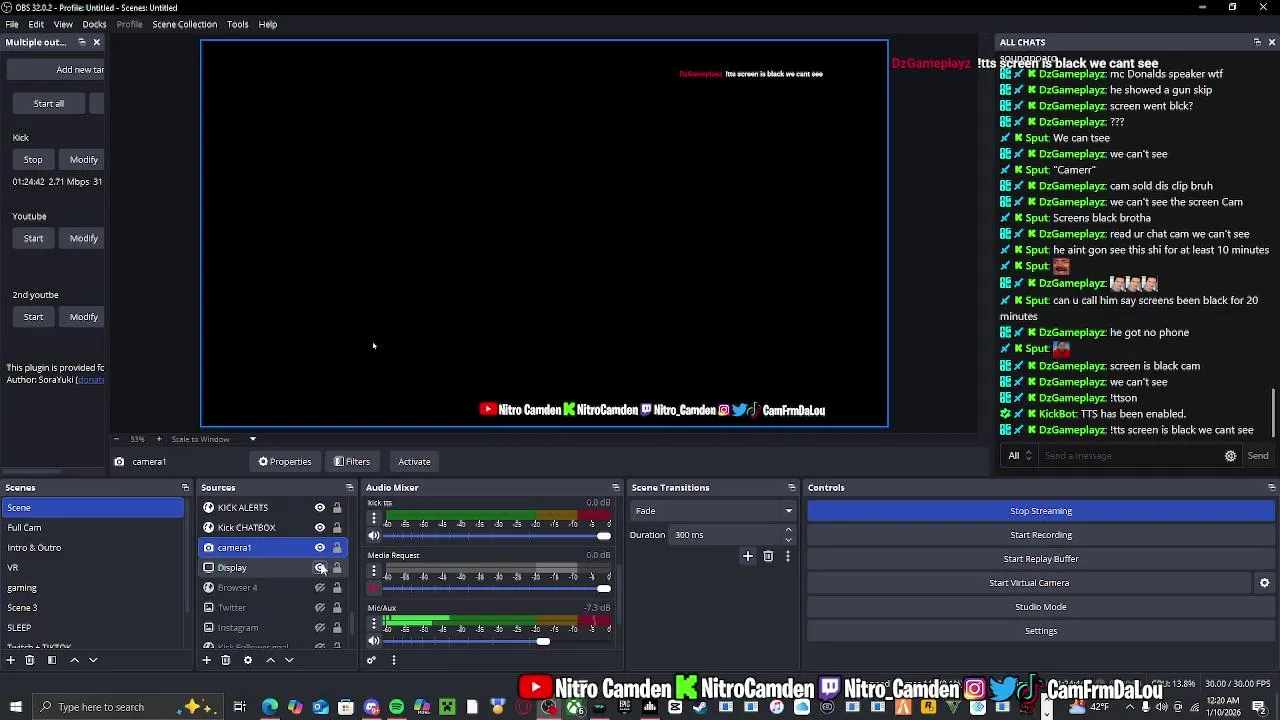Show the Instagram source
Viewport: 1280px width, 720px height.
pos(320,628)
